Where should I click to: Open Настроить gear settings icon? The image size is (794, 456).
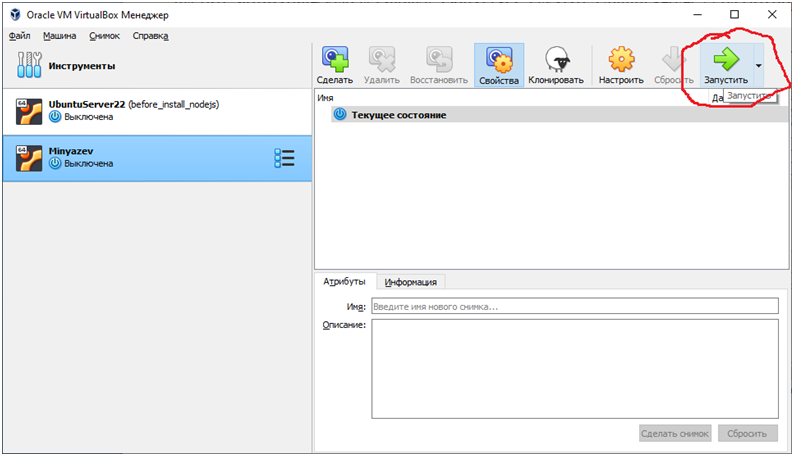(621, 60)
